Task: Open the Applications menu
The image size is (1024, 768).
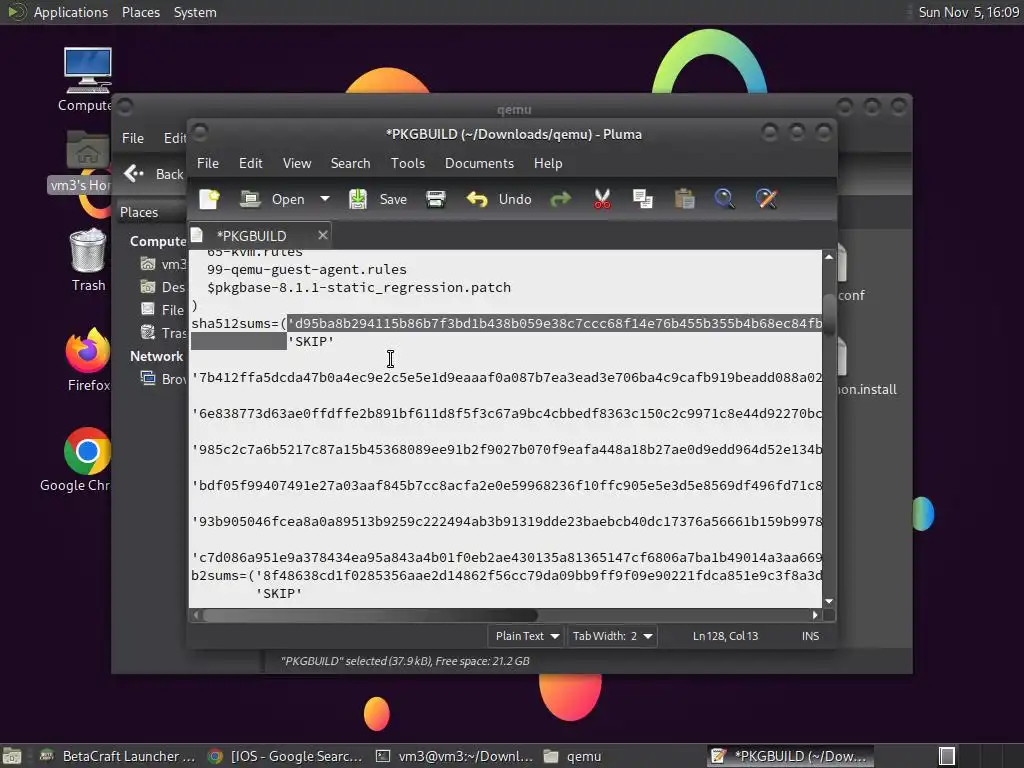Action: [57, 12]
